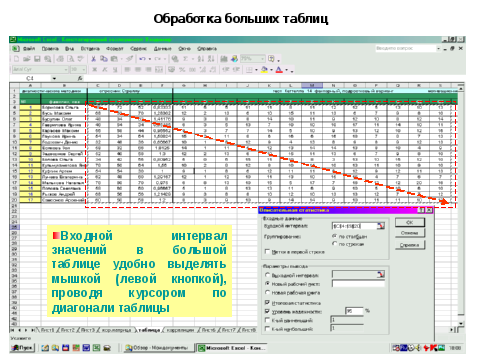Screen dimensions: 480x360
Task: Tick the 'К-ый наименьший' checkbox
Action: pyautogui.click(x=267, y=320)
